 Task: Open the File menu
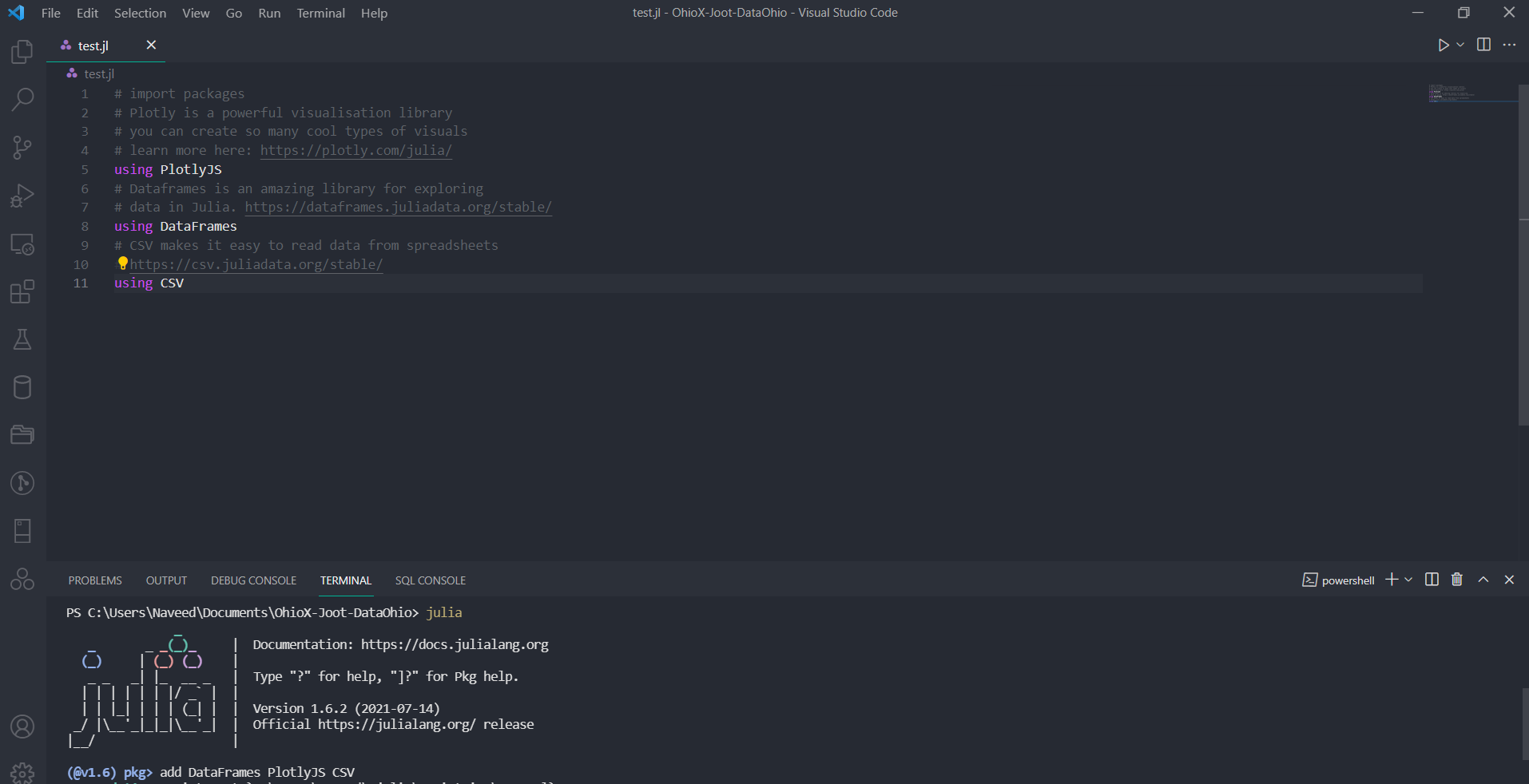[x=50, y=13]
